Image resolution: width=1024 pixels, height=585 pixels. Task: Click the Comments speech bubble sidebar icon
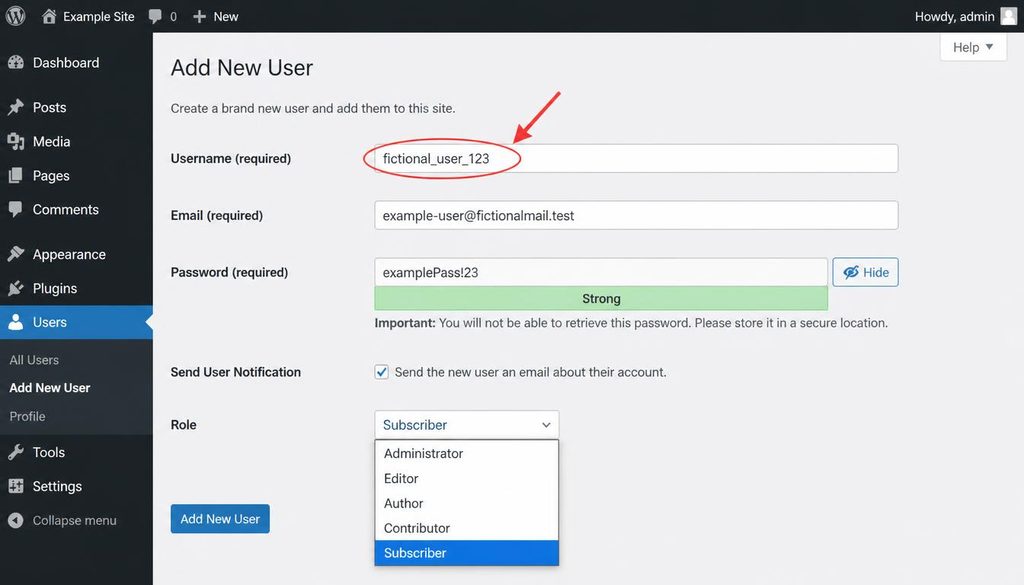click(16, 209)
